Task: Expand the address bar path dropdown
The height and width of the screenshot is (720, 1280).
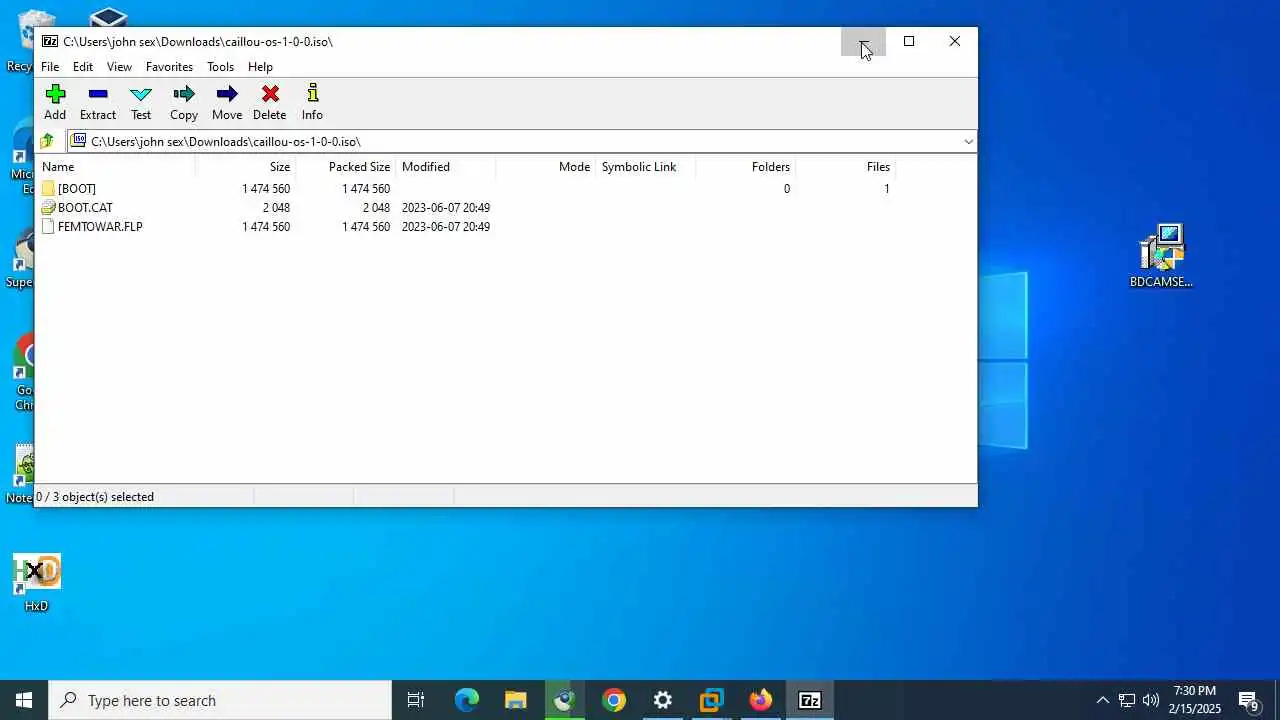Action: [x=968, y=141]
